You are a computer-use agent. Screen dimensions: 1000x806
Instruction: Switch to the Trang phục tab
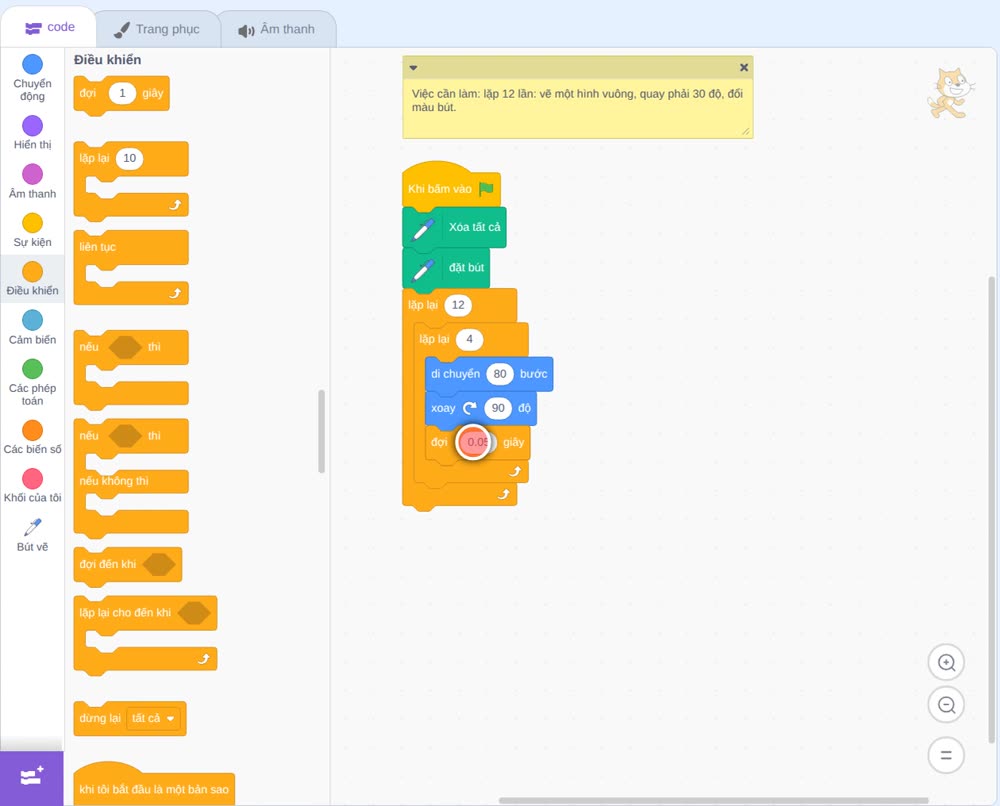click(x=157, y=29)
